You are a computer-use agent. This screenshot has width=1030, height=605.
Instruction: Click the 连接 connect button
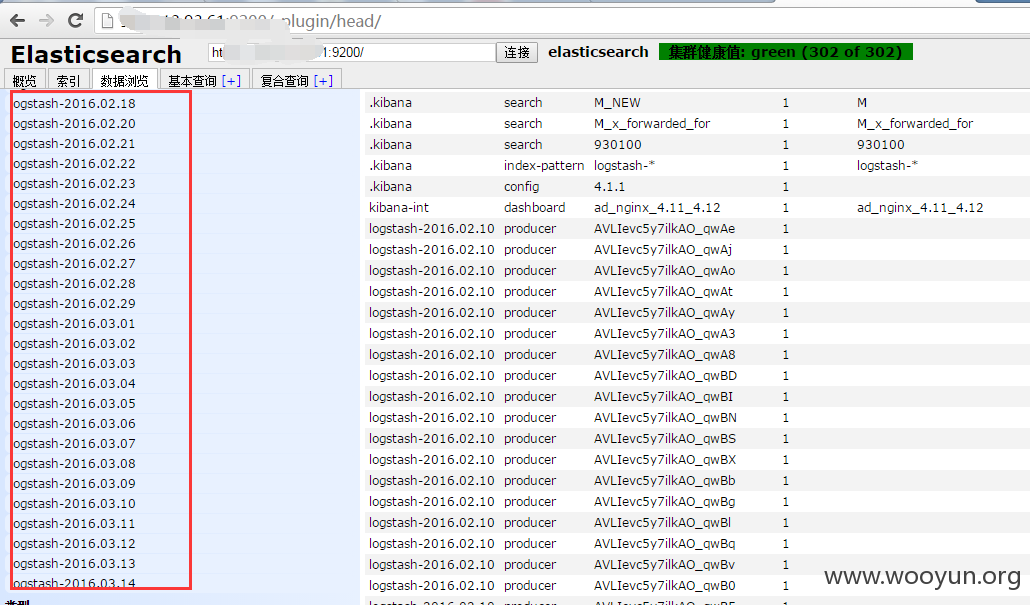click(517, 53)
